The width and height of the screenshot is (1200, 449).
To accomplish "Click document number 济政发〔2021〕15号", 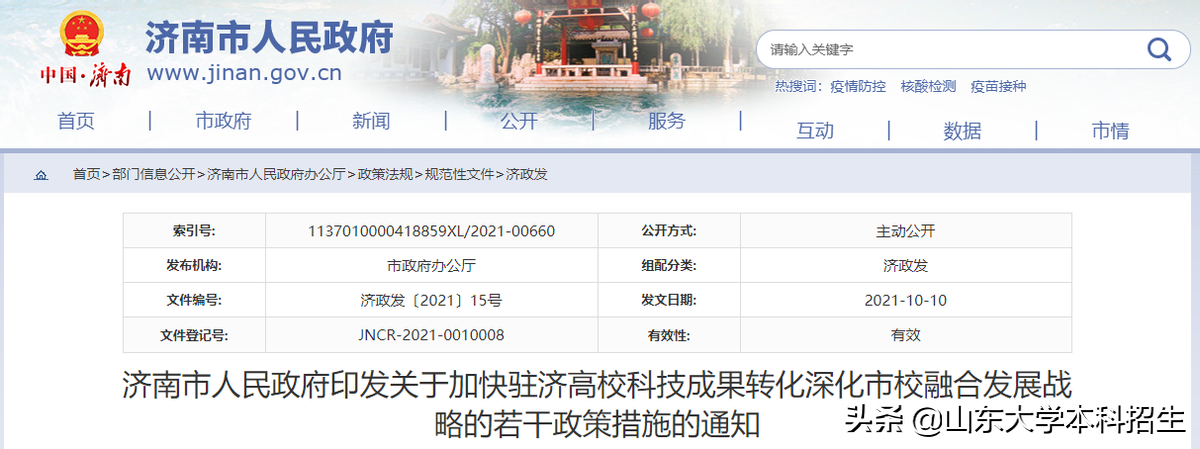I will pos(432,300).
